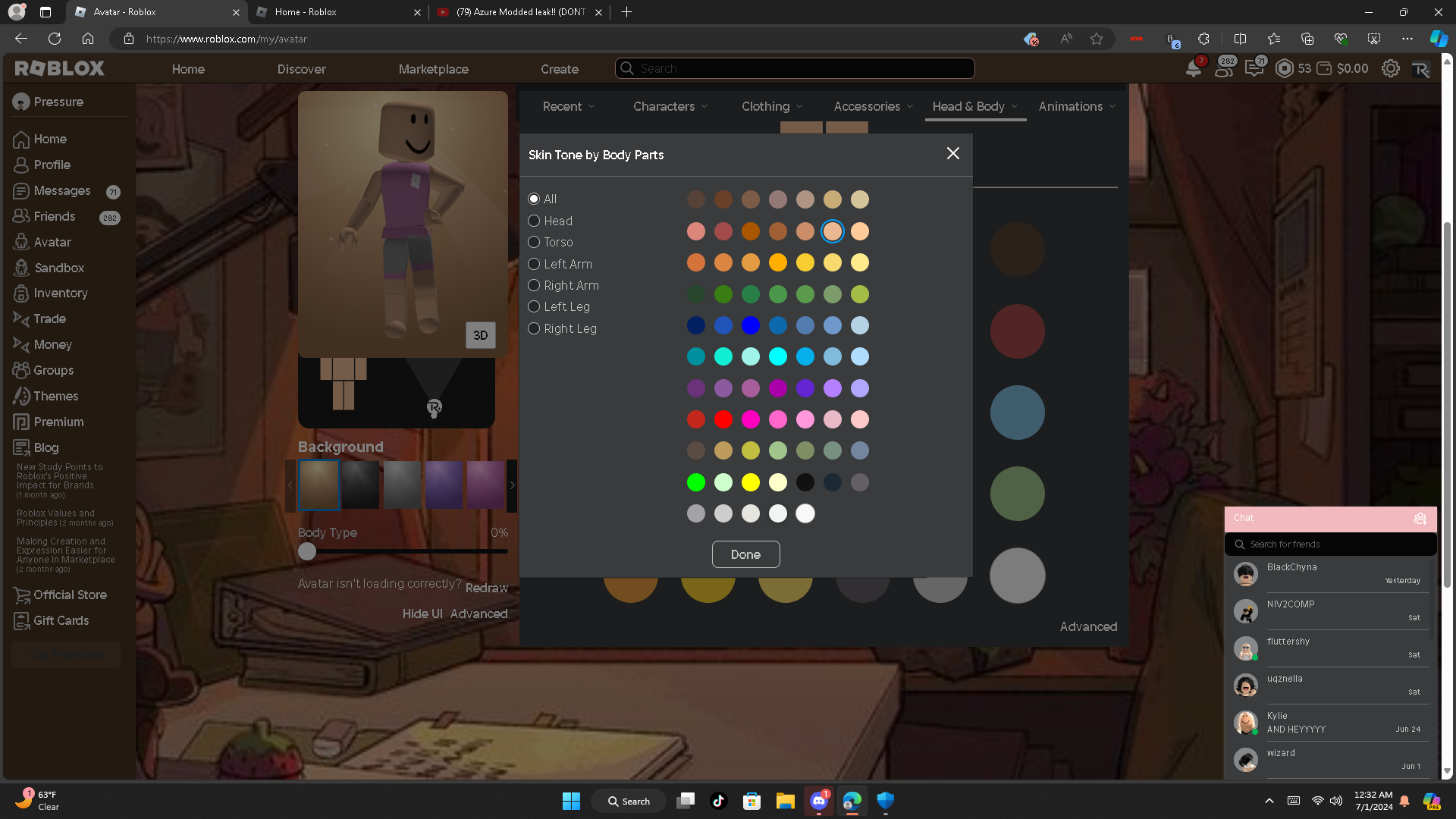Click the Windows Start button
1456x819 pixels.
point(571,801)
